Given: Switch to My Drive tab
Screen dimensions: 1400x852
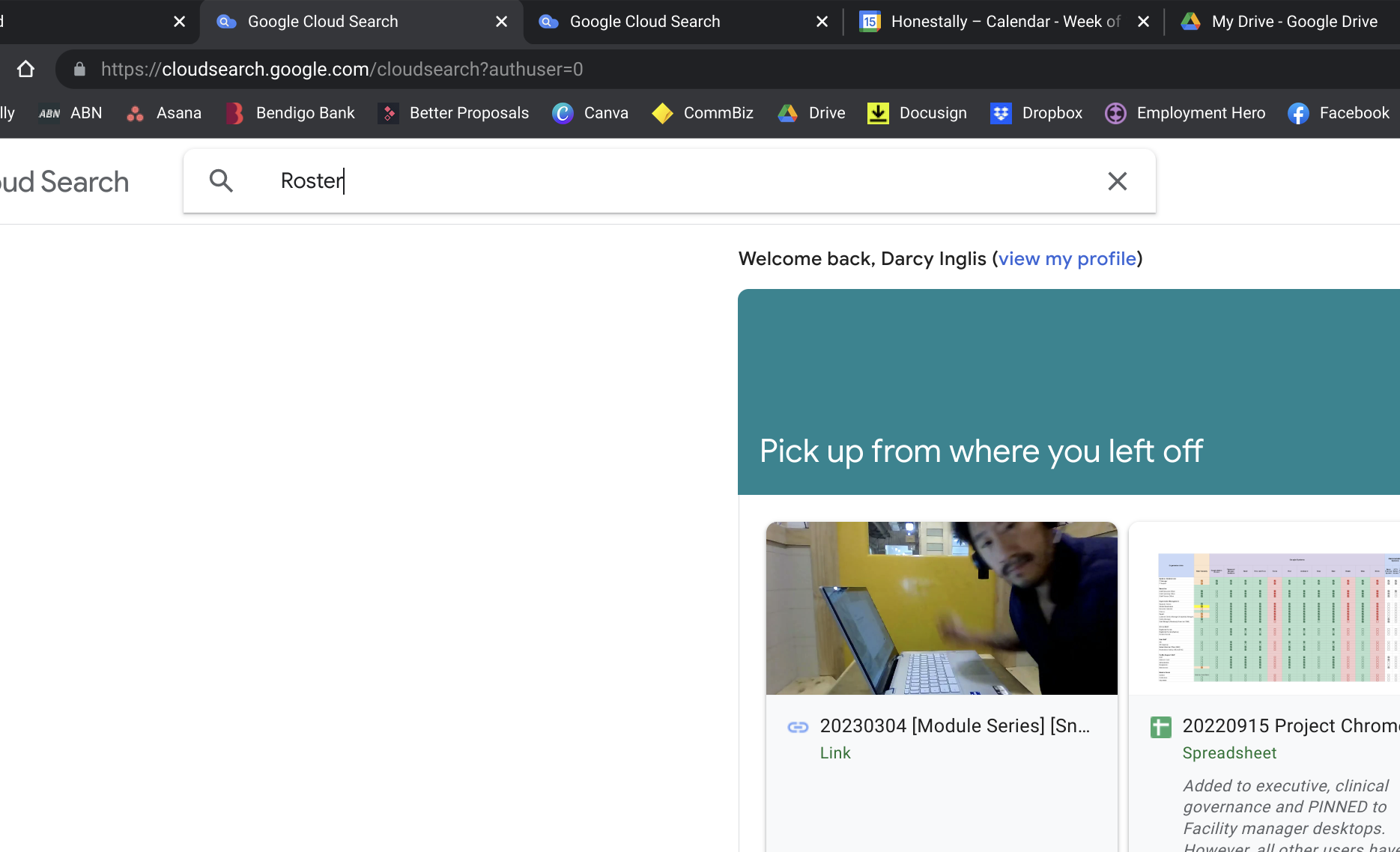Looking at the screenshot, I should [1285, 22].
